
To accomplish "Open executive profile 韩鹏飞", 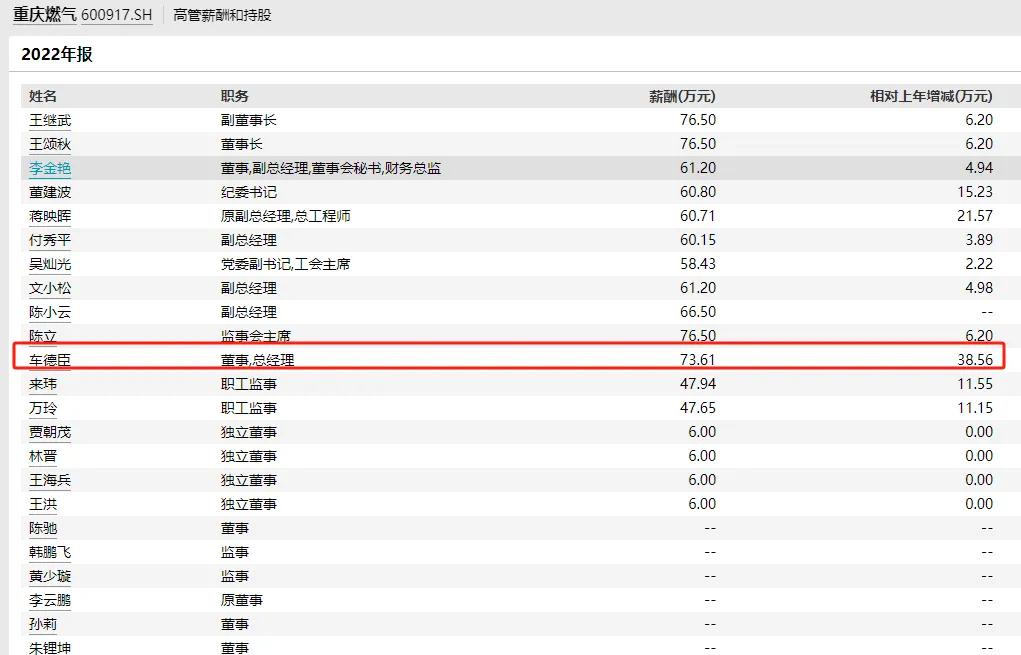I will [x=50, y=553].
